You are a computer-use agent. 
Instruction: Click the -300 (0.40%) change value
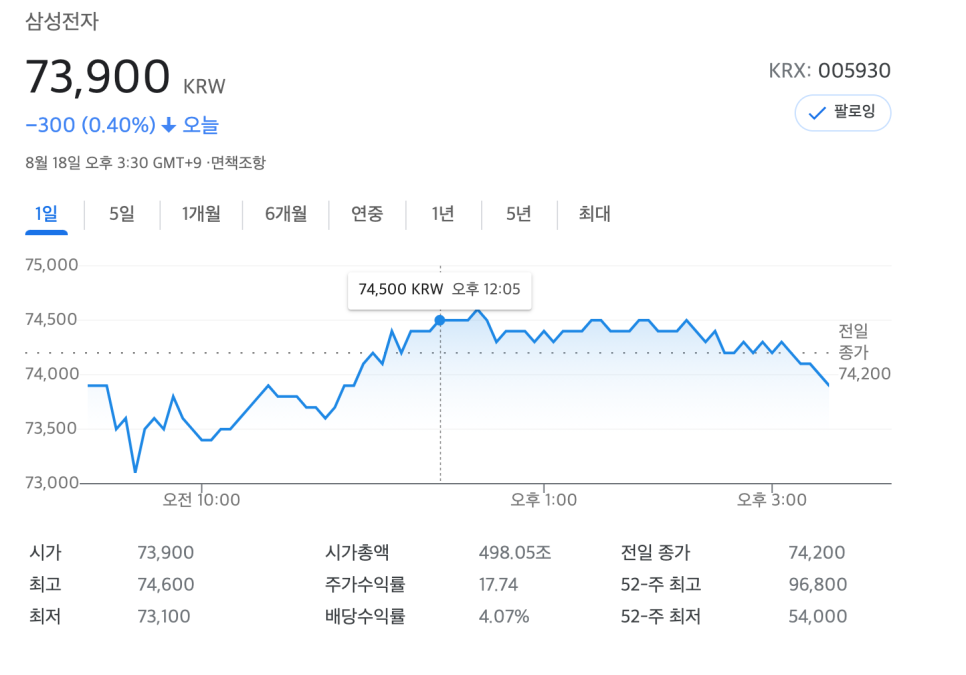point(91,125)
